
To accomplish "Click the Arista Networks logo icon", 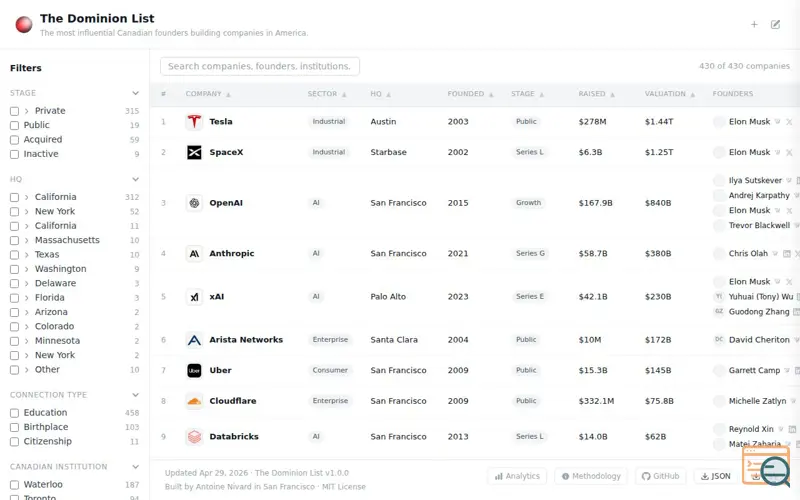I will click(194, 340).
